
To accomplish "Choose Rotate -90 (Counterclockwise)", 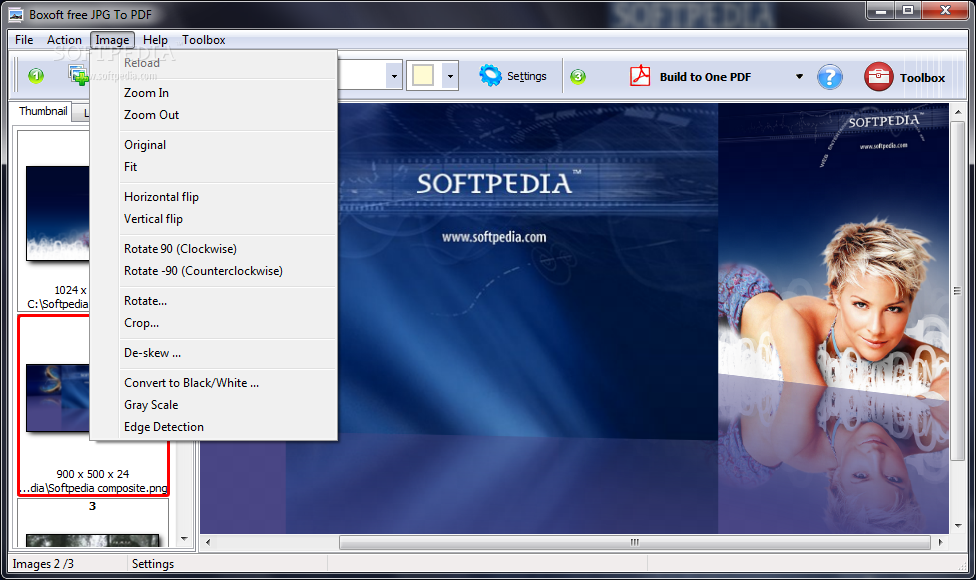I will [214, 271].
